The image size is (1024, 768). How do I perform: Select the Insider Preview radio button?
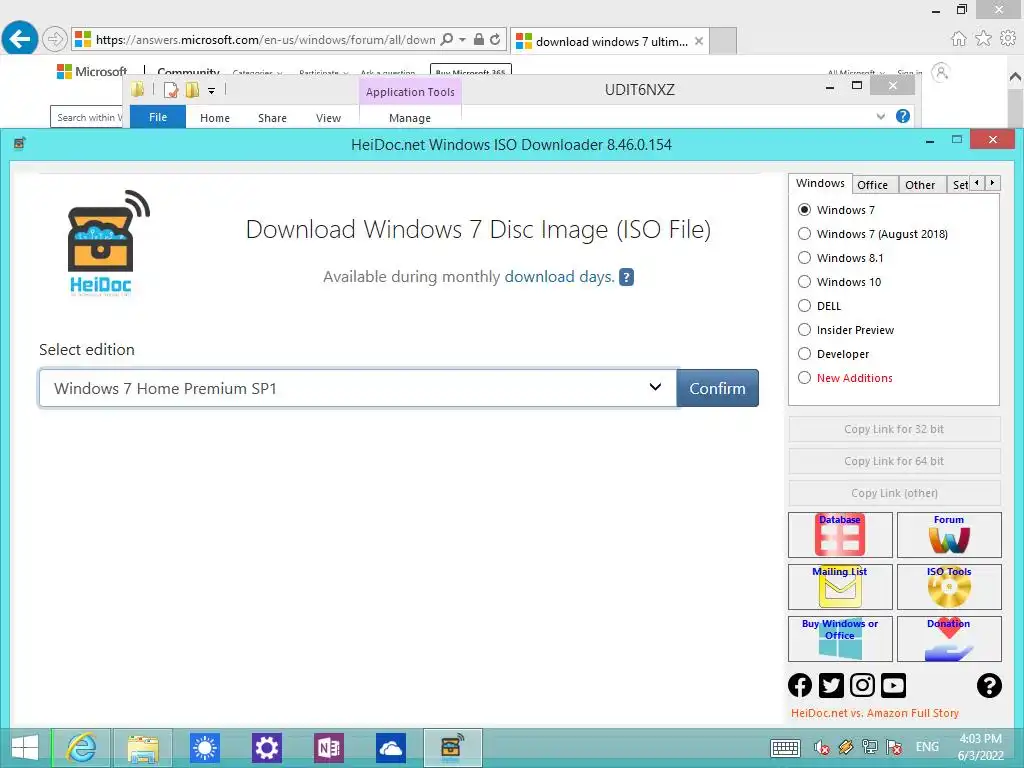(x=805, y=330)
